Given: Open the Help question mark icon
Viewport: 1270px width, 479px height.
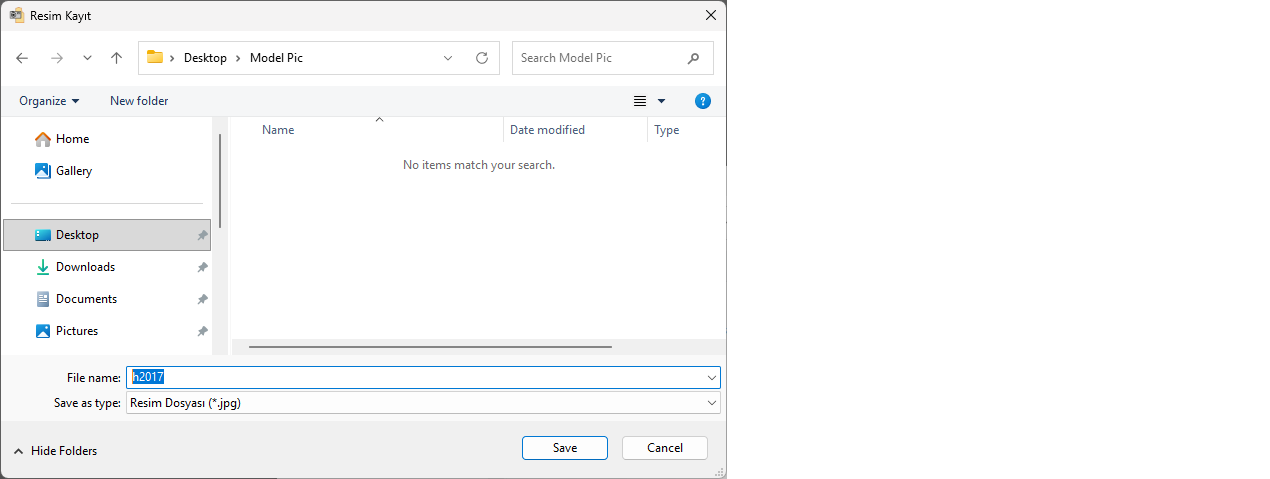Looking at the screenshot, I should pos(702,101).
